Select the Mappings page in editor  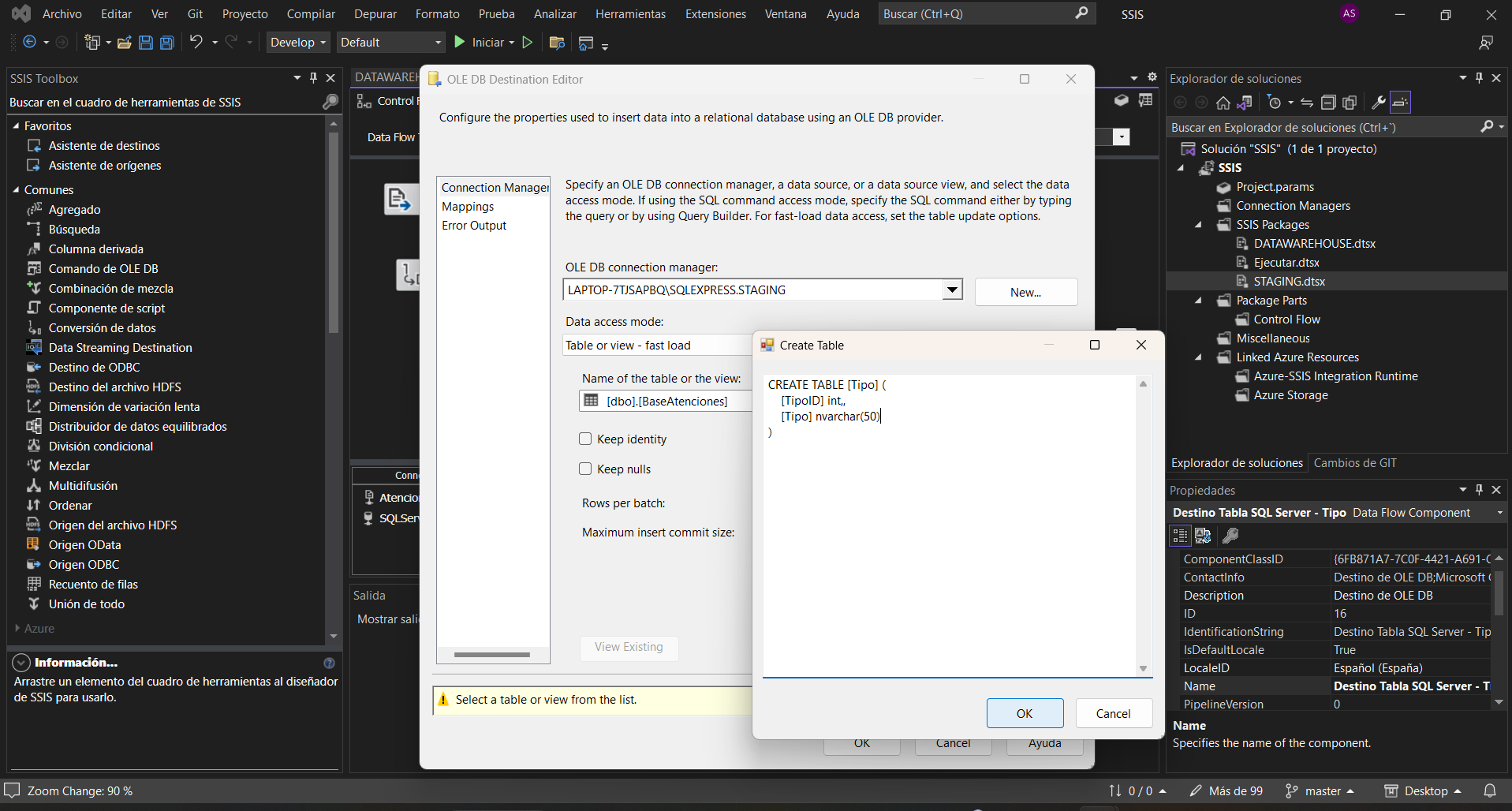click(468, 207)
